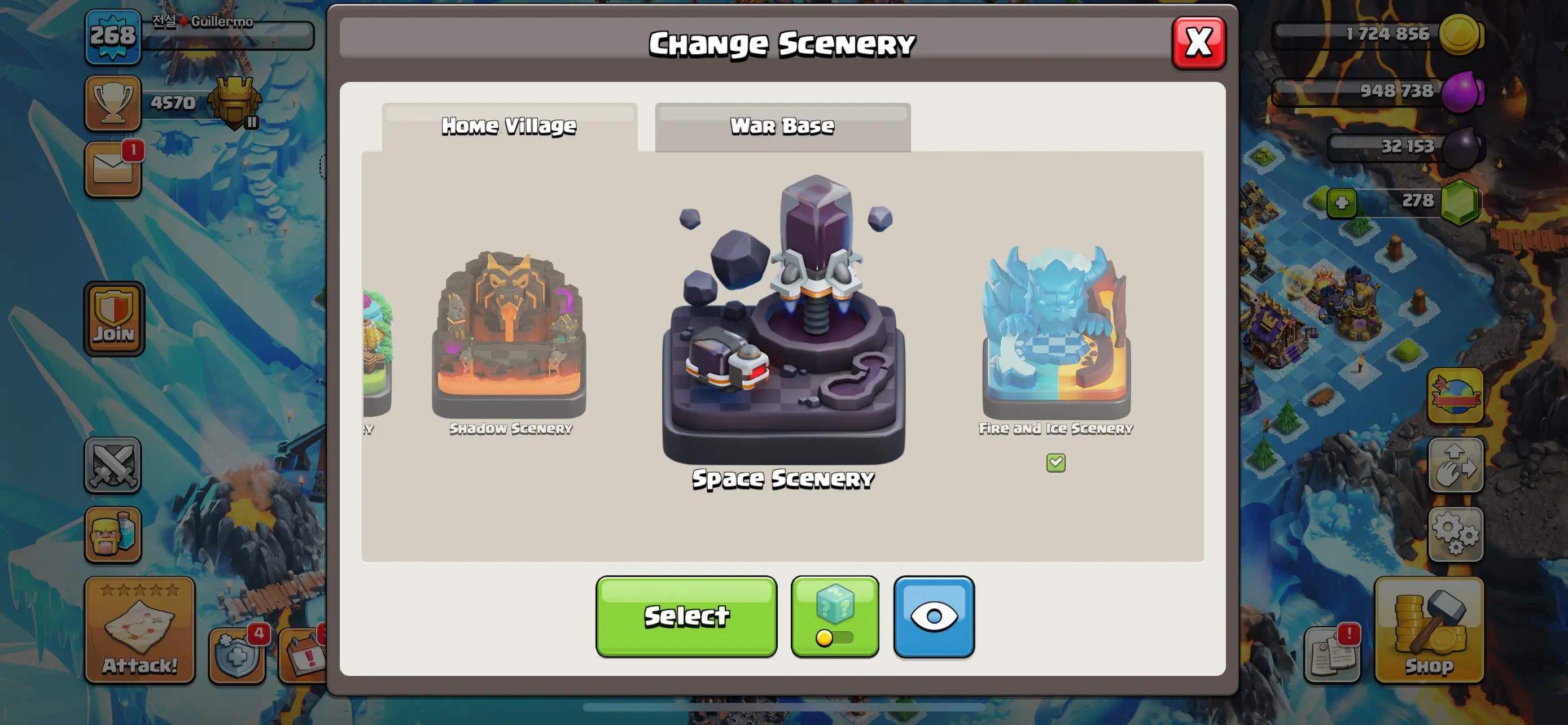Click the green Select button
The width and height of the screenshot is (1568, 725).
click(686, 617)
